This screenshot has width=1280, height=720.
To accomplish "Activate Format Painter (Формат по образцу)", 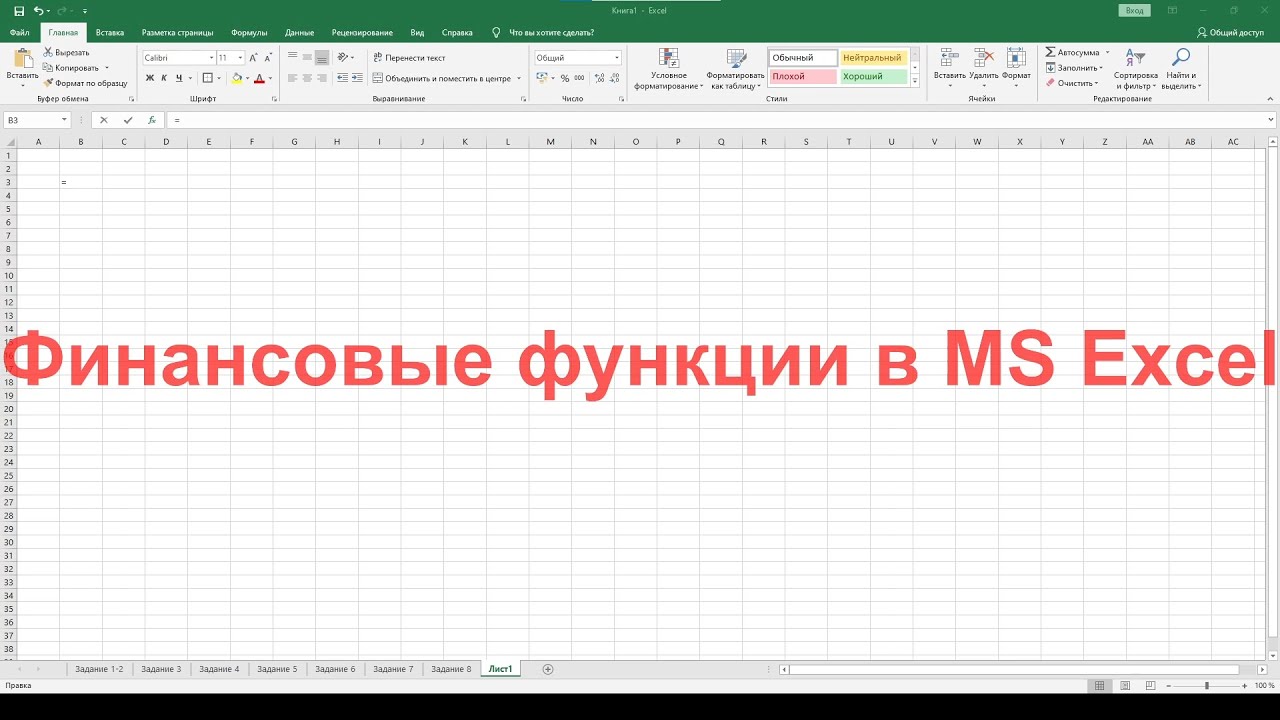I will [85, 83].
